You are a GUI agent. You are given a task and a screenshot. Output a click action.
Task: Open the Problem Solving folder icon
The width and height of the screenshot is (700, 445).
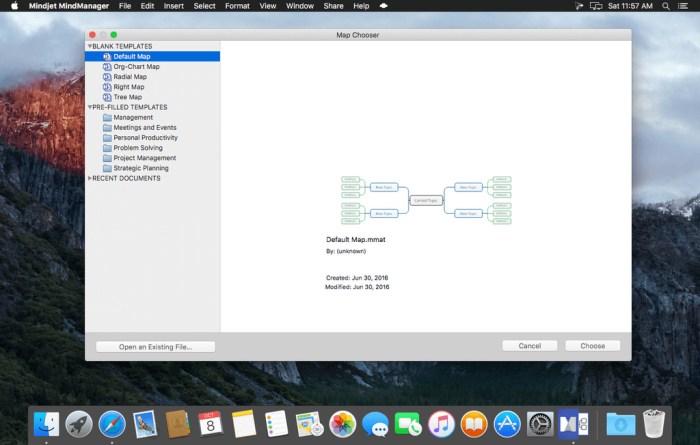pos(107,148)
